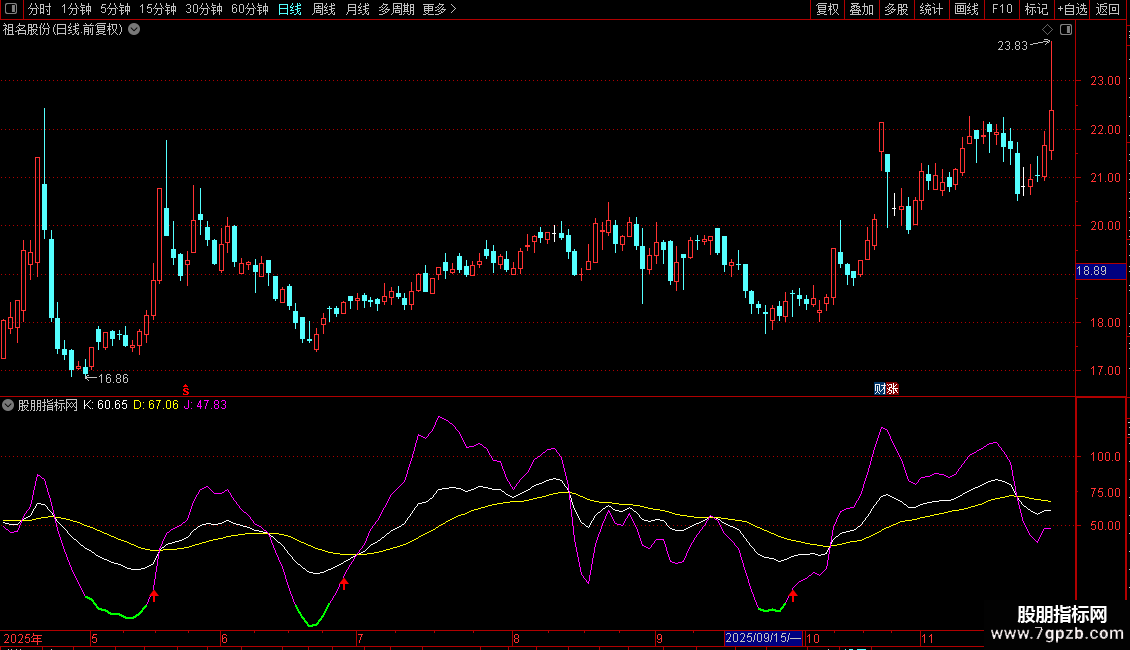Viewport: 1130px width, 650px height.
Task: Expand the 更多 period options
Action: tap(439, 9)
